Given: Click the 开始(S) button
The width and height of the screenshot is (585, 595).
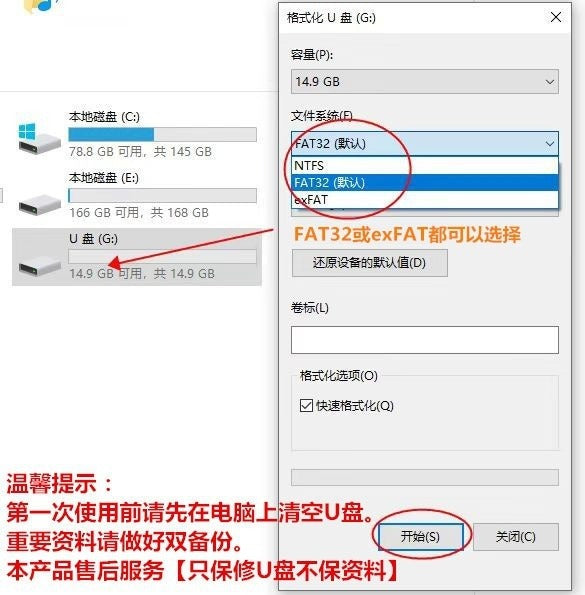Looking at the screenshot, I should (x=420, y=537).
